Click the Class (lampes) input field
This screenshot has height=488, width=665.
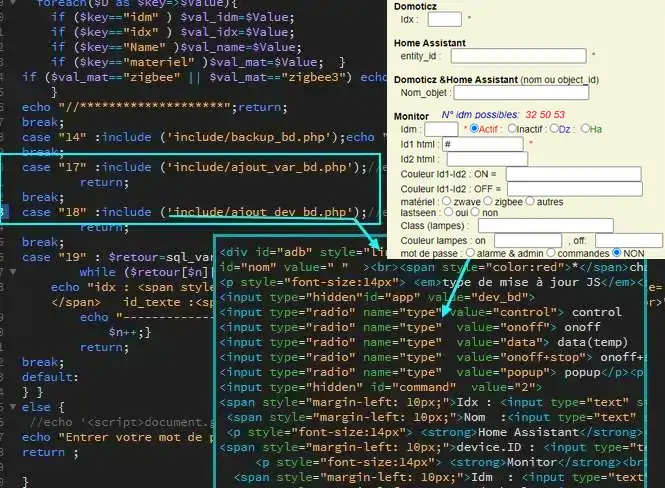point(545,226)
